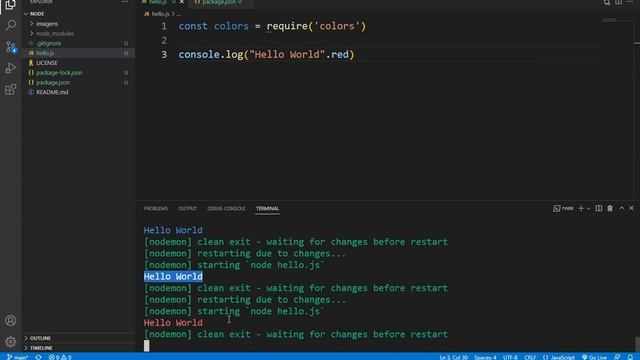This screenshot has height=360, width=640.
Task: Switch to the OUTPUT panel tab
Action: (x=187, y=209)
